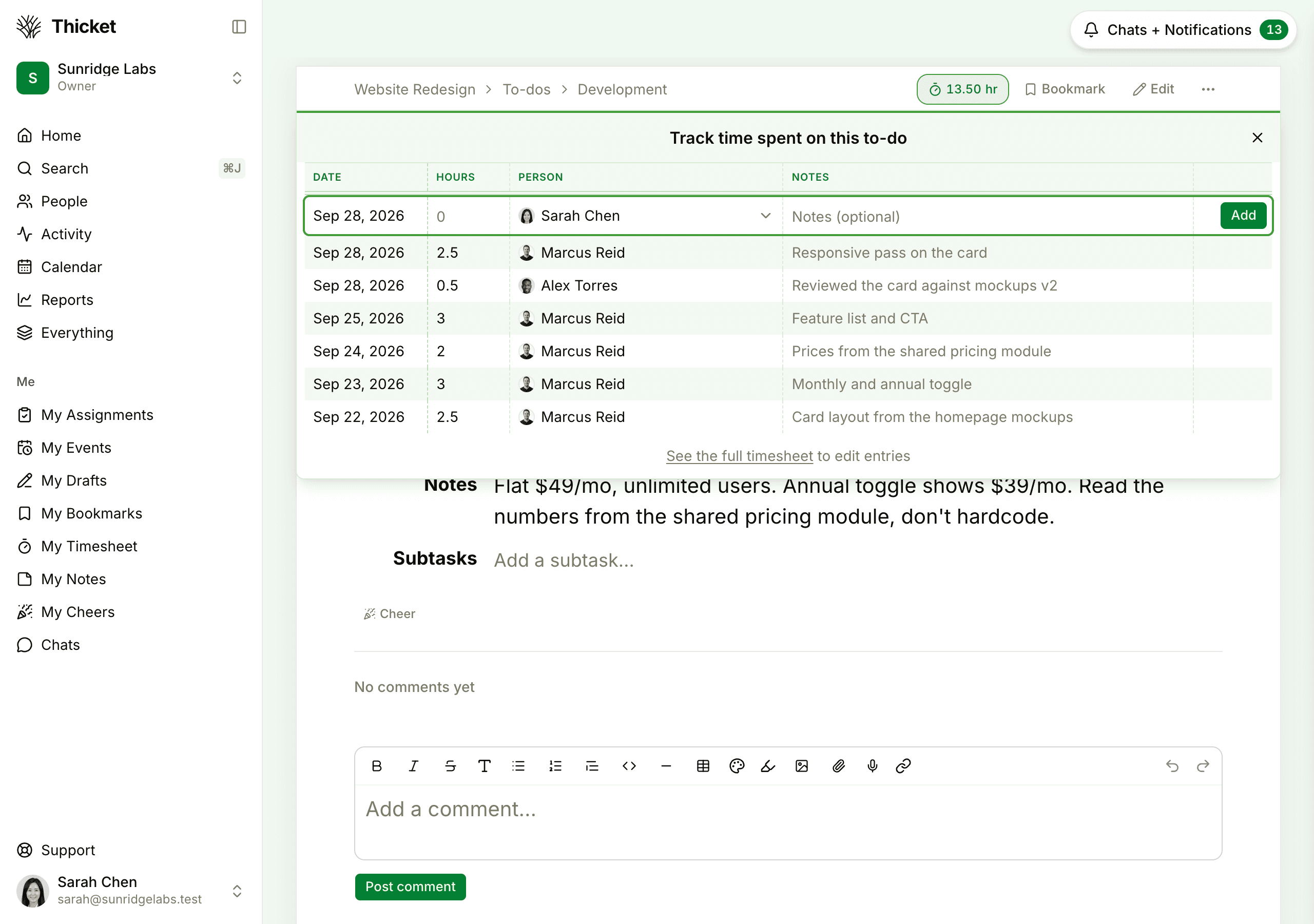
Task: Redo edit in comment editor
Action: 1203,766
